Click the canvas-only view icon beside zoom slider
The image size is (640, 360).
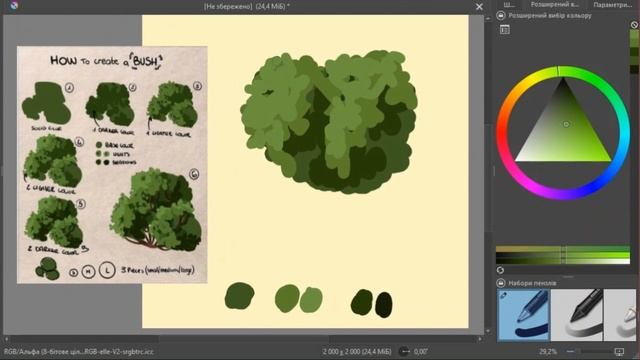point(619,351)
